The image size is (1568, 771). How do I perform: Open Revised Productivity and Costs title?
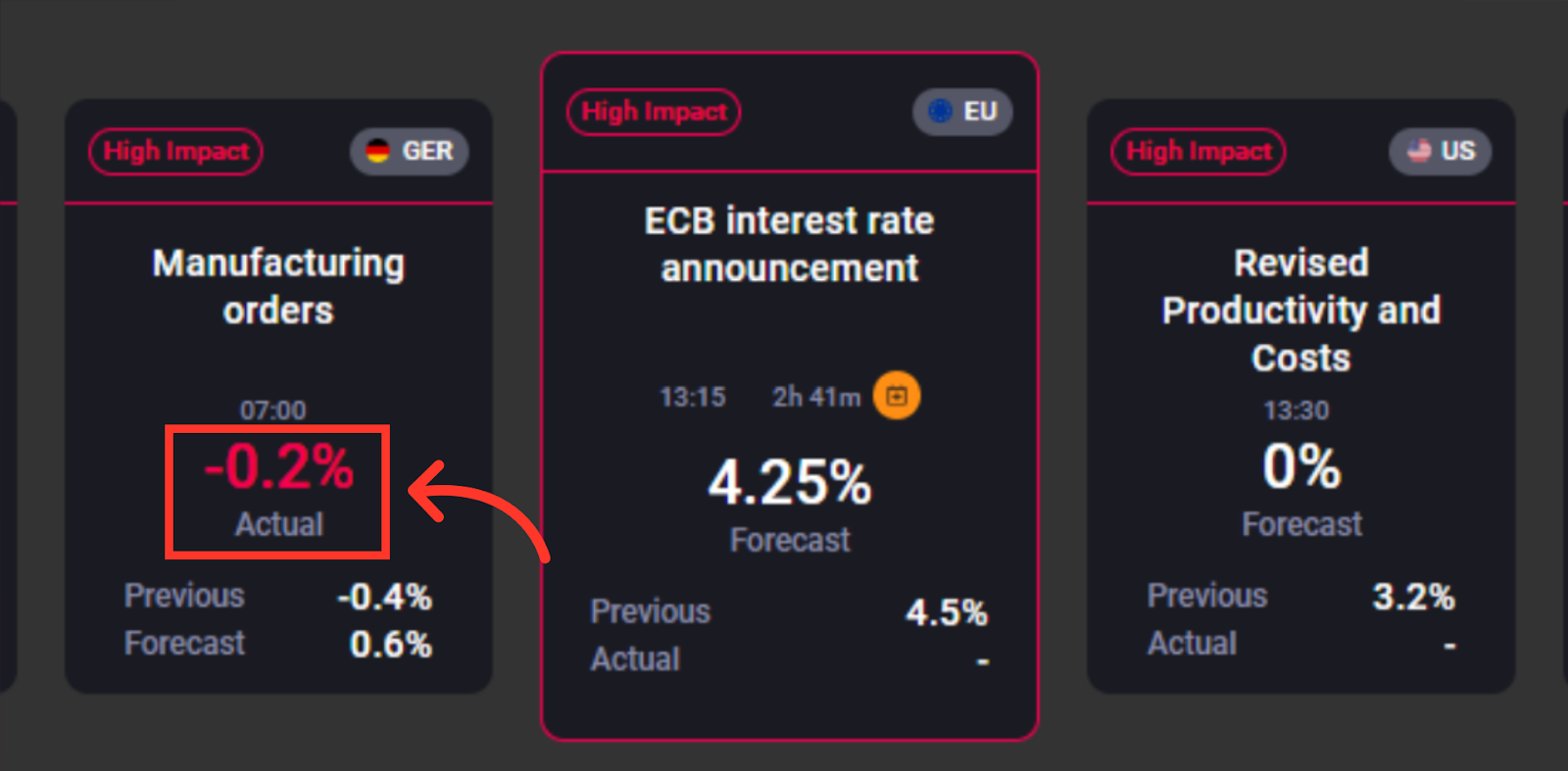(x=1301, y=310)
